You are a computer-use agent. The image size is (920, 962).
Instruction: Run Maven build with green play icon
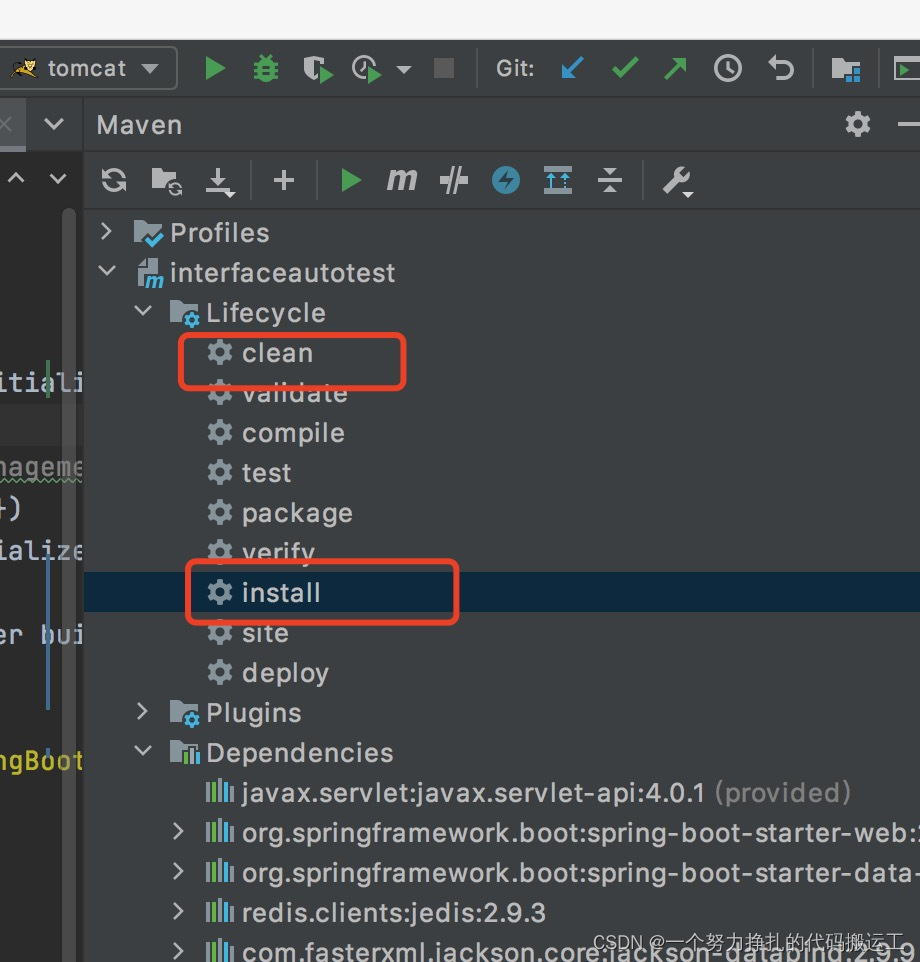350,180
